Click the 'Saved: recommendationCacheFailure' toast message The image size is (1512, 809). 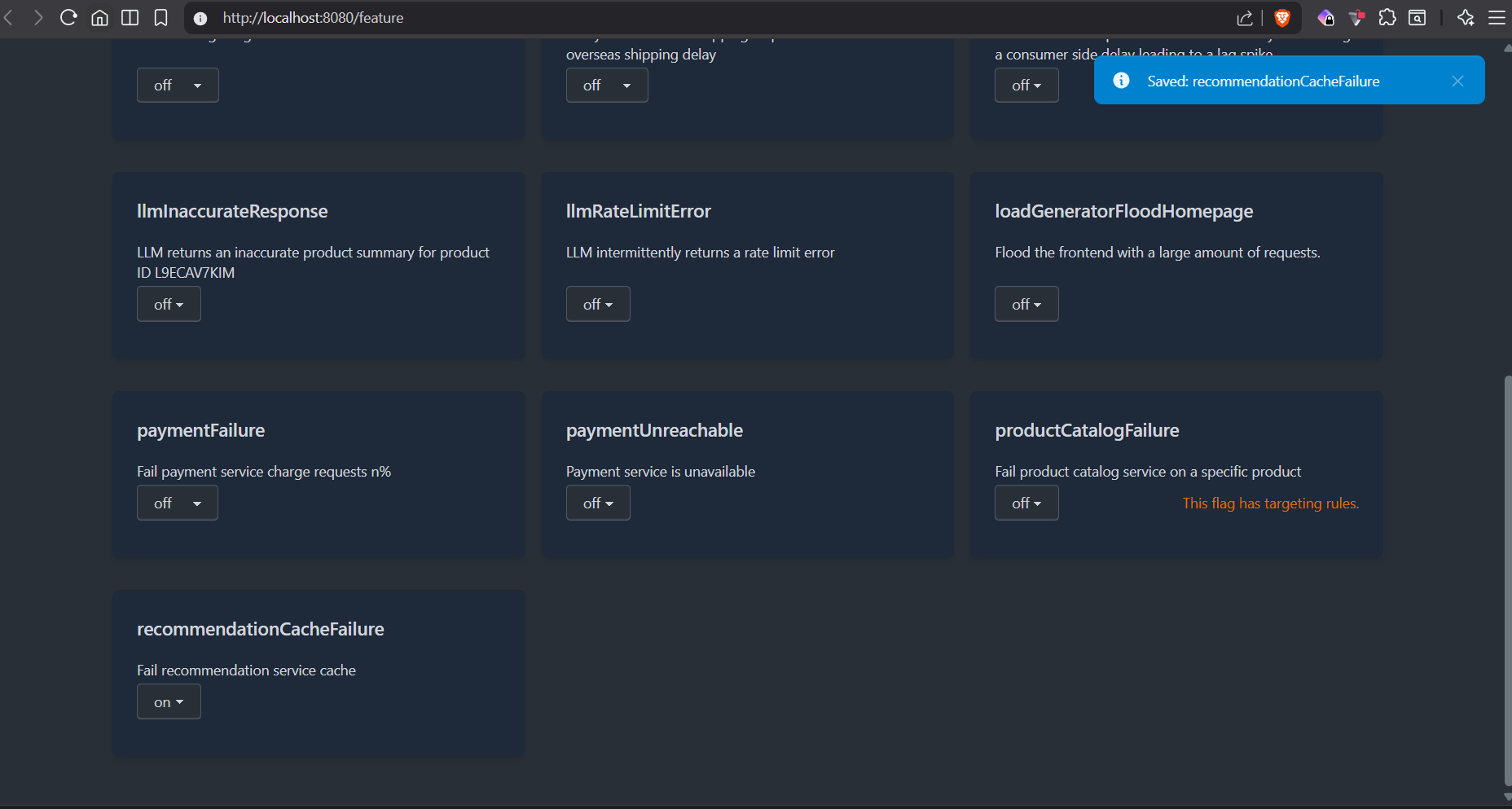[1263, 81]
